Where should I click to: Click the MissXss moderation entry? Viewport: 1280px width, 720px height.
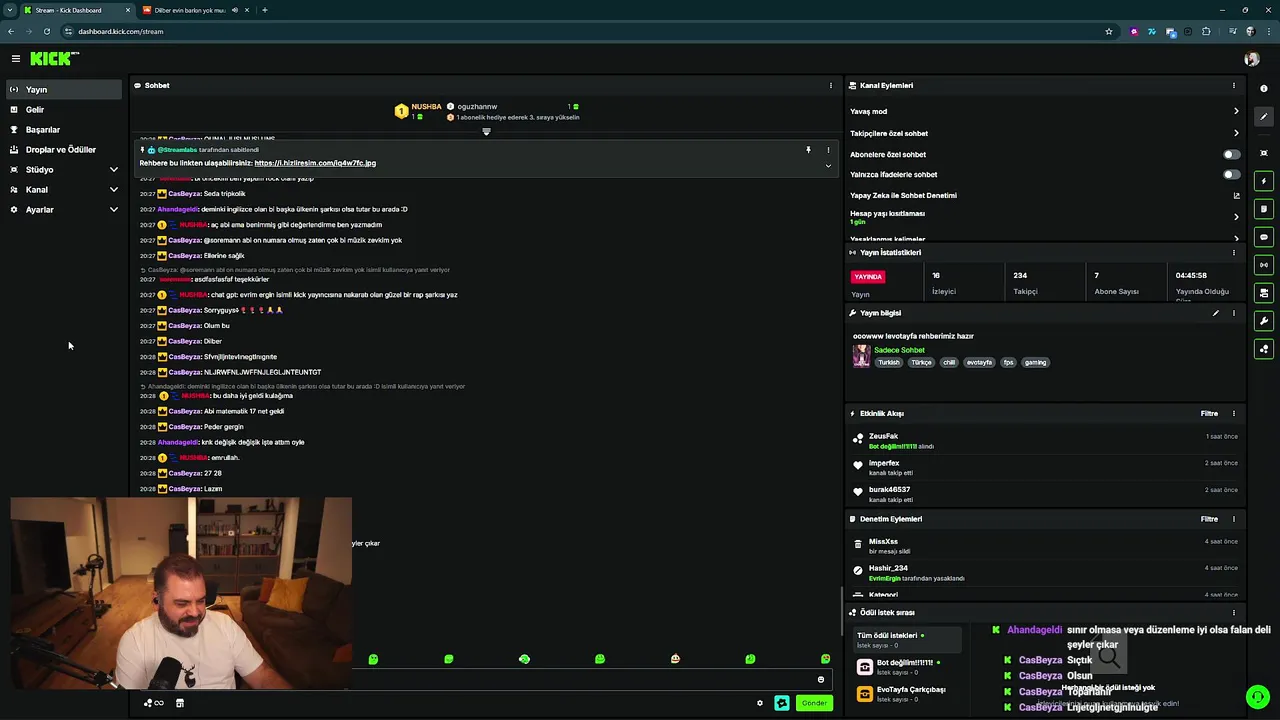click(x=1044, y=546)
